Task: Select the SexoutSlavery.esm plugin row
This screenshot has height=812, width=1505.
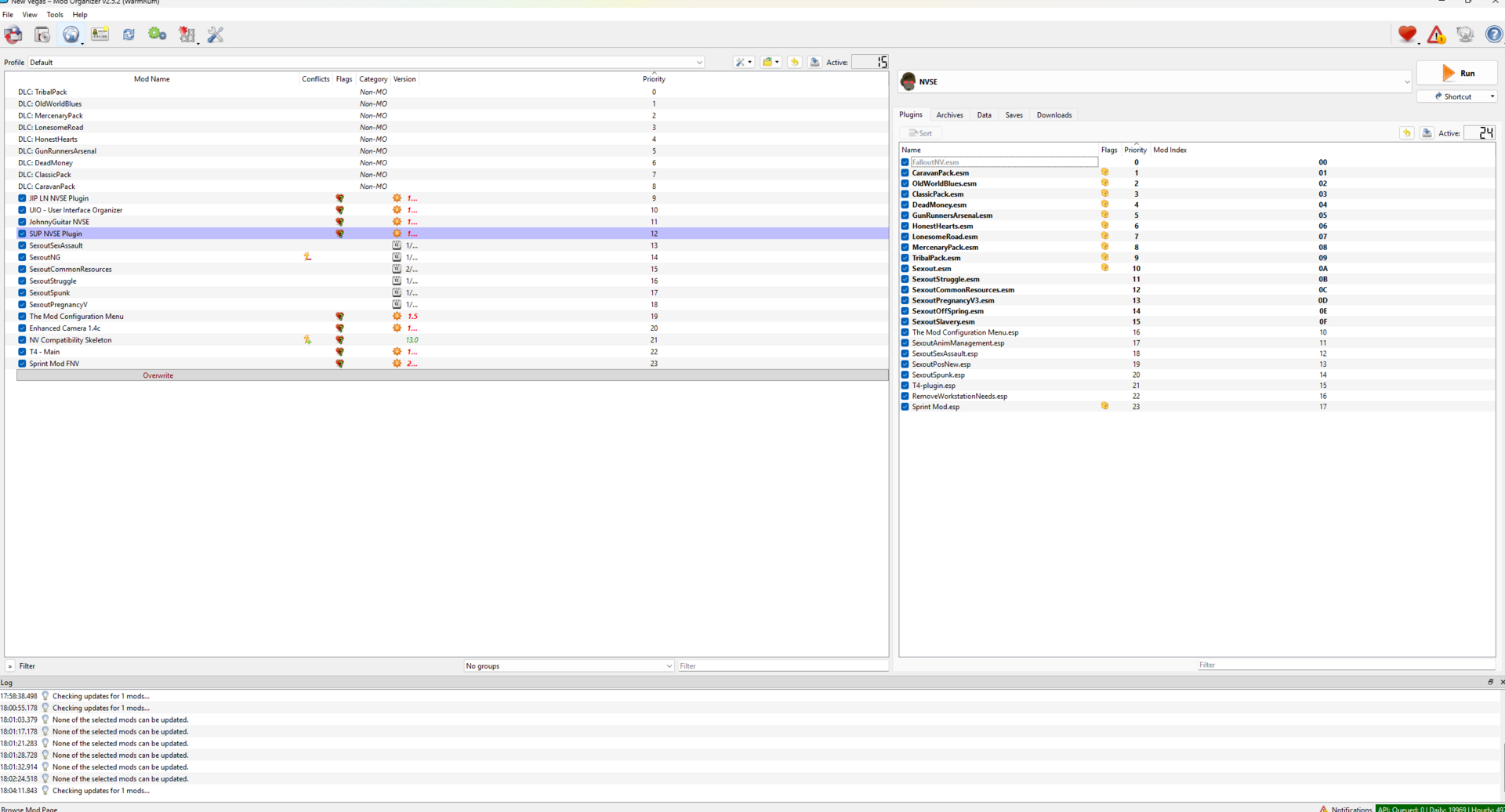Action: coord(1197,321)
